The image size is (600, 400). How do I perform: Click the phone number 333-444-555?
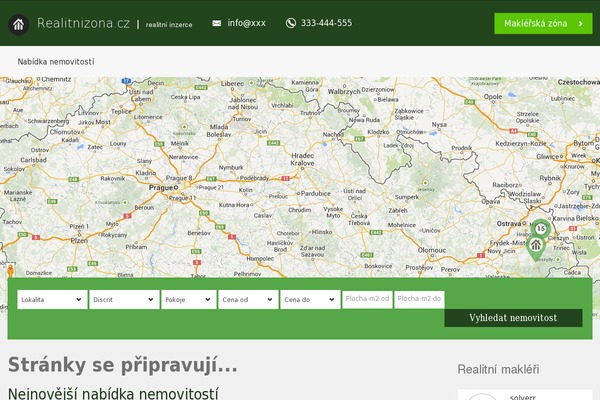click(326, 23)
